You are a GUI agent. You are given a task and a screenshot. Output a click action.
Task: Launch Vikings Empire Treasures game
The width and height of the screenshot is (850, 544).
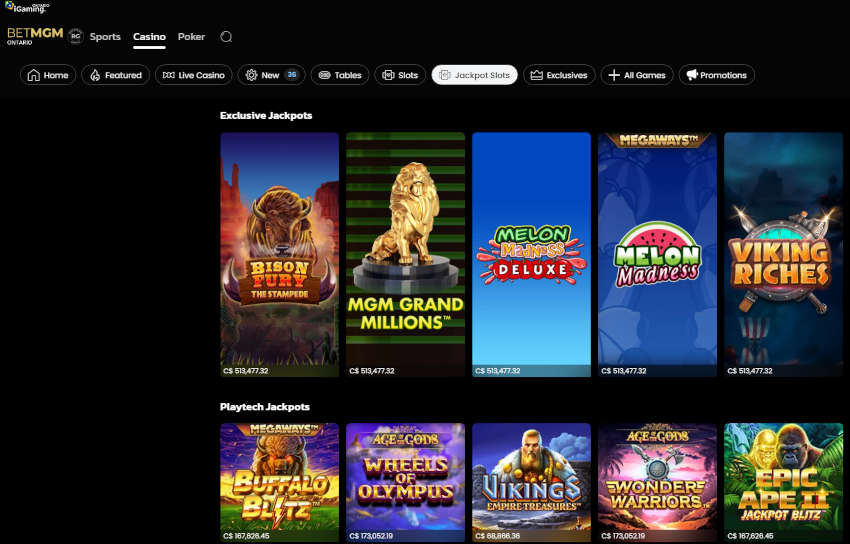[531, 483]
